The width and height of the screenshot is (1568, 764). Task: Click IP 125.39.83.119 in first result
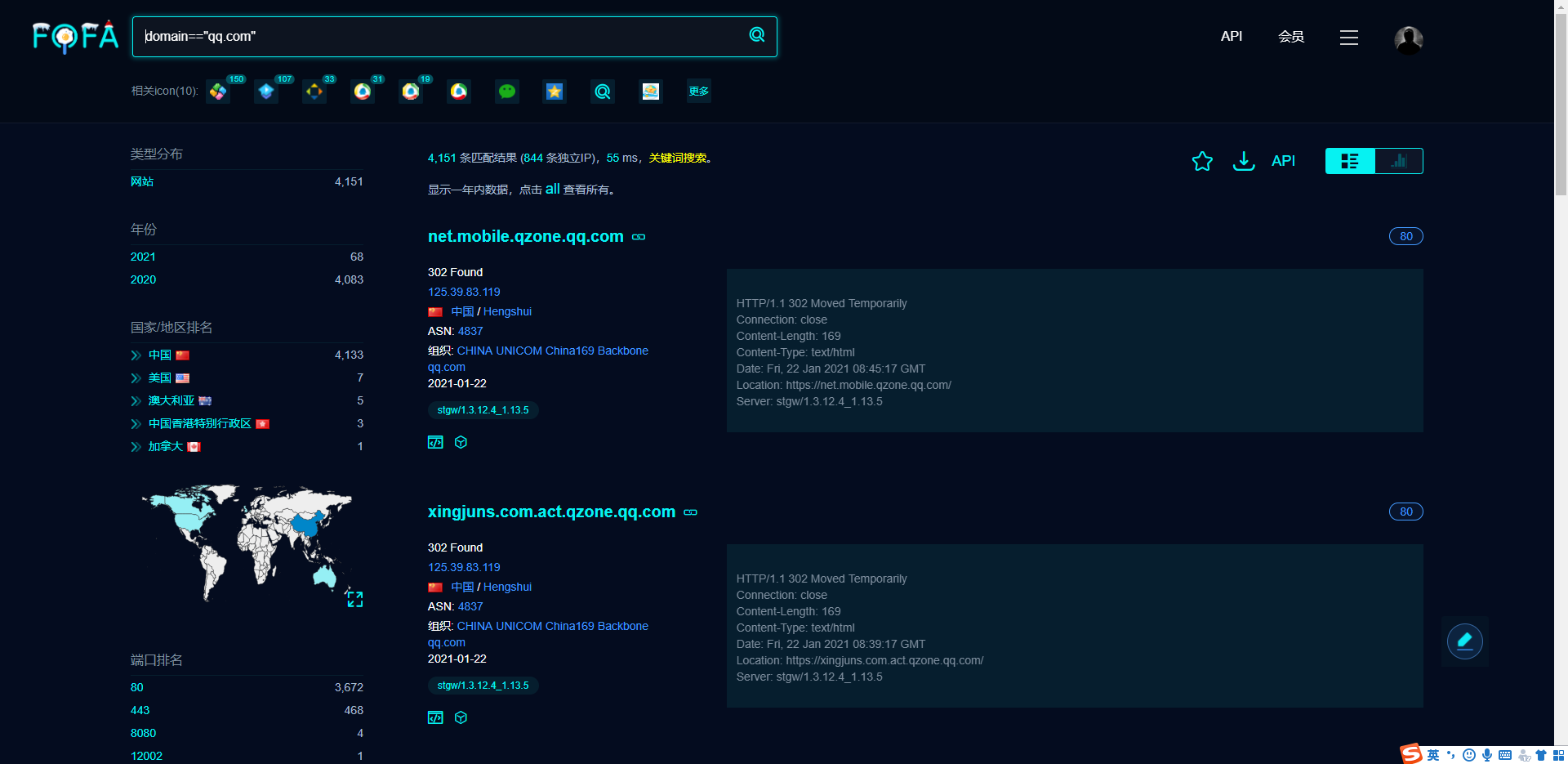[464, 292]
